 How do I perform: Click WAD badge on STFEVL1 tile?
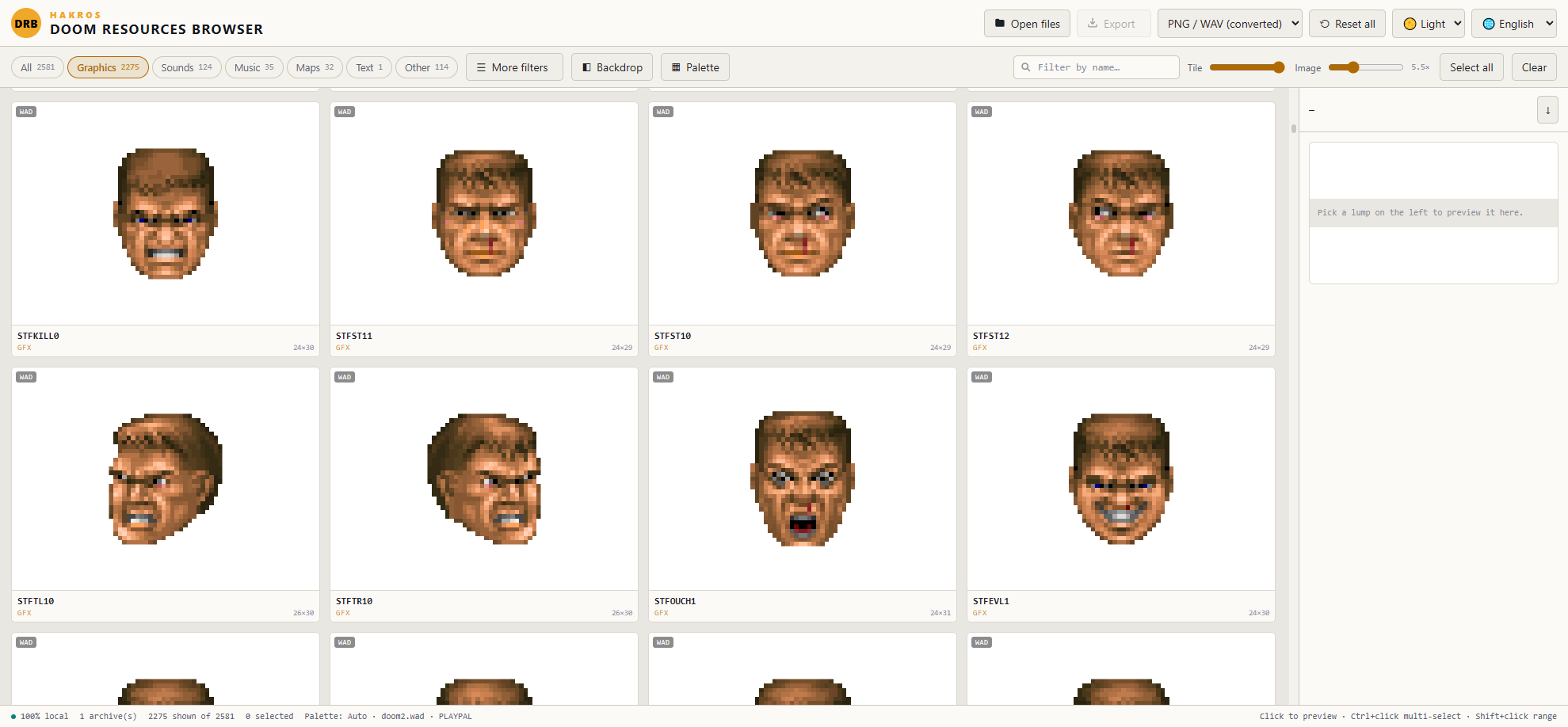pyautogui.click(x=982, y=377)
